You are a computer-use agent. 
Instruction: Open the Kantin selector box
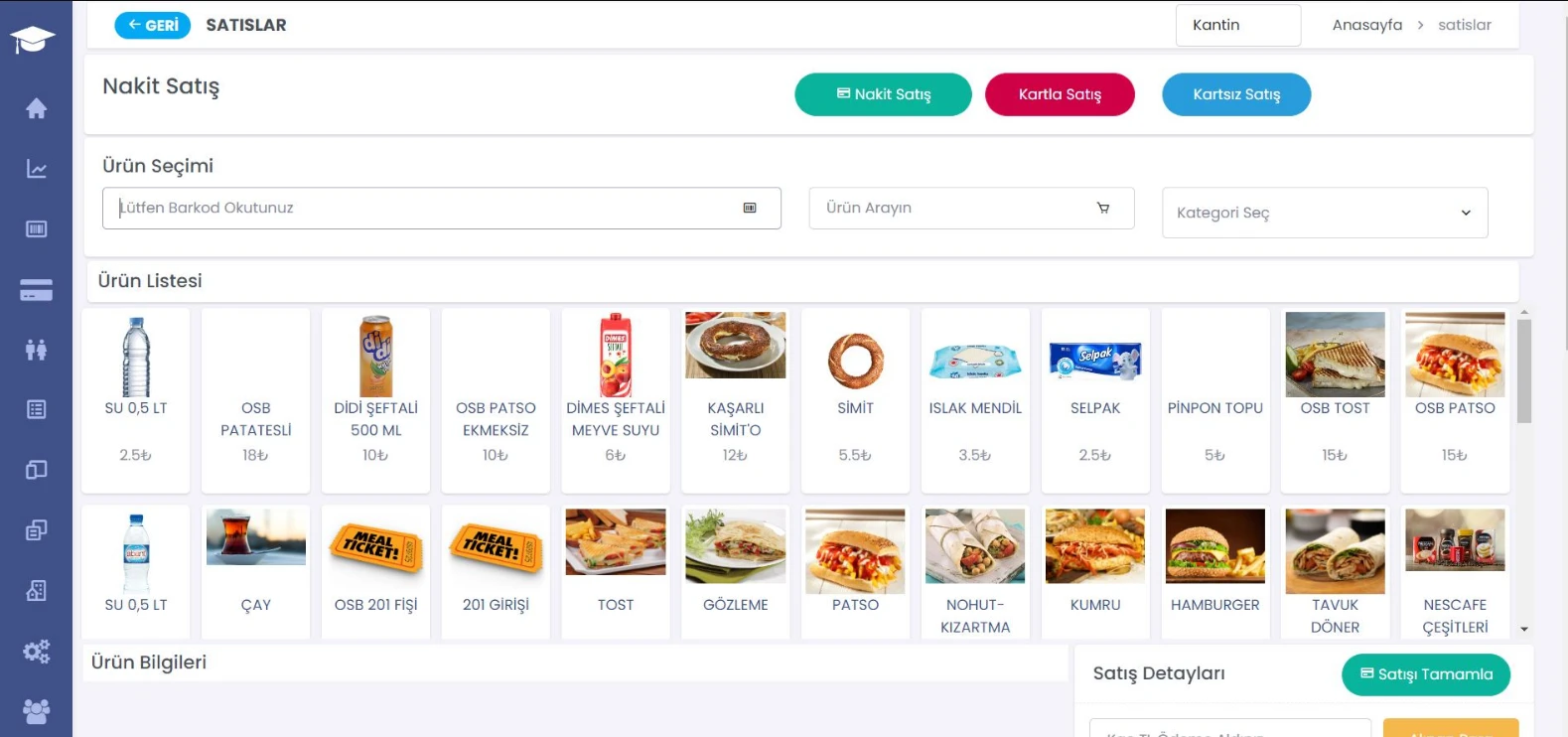(1237, 25)
